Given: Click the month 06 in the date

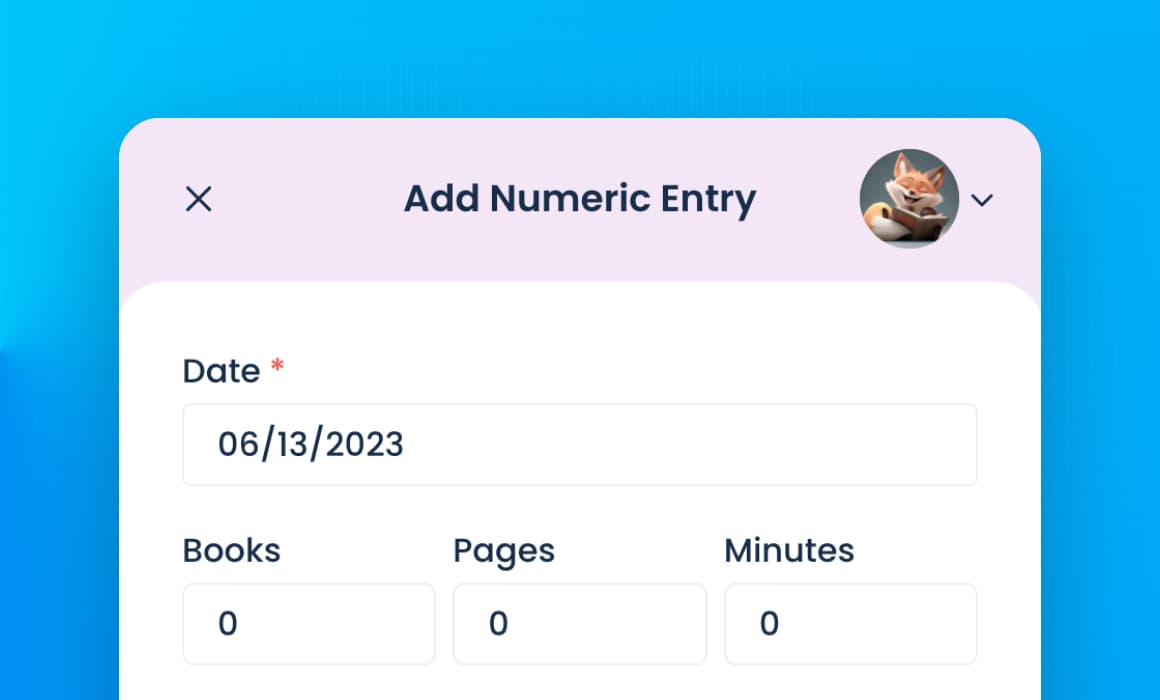Looking at the screenshot, I should click(237, 445).
